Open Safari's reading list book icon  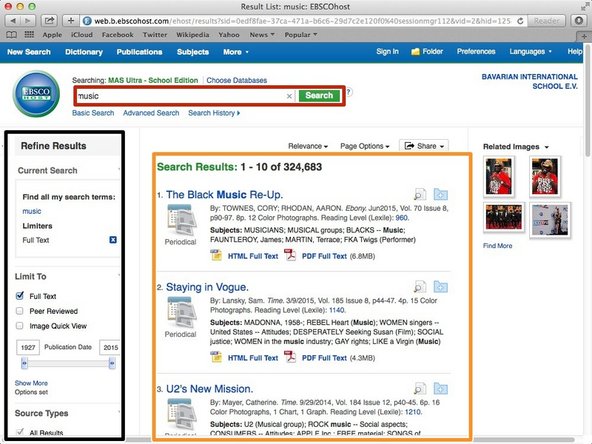(x=12, y=35)
